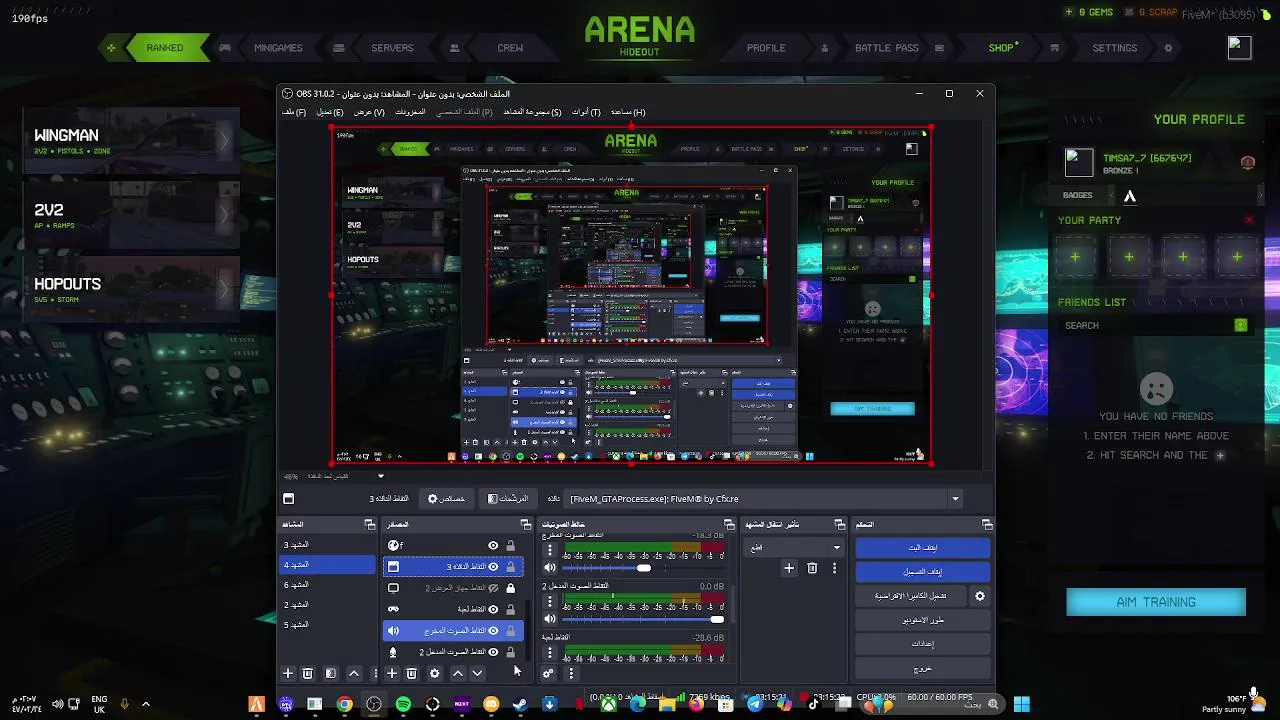Screen dimensions: 1280x720
Task: Toggle visibility of the audio output capture source
Action: (x=493, y=631)
